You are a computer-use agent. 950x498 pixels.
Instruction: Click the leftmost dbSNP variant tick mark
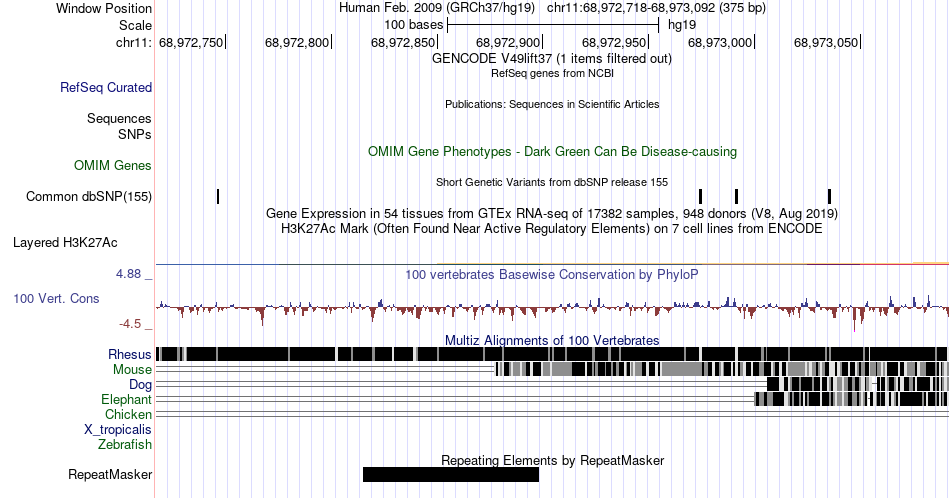click(x=218, y=196)
